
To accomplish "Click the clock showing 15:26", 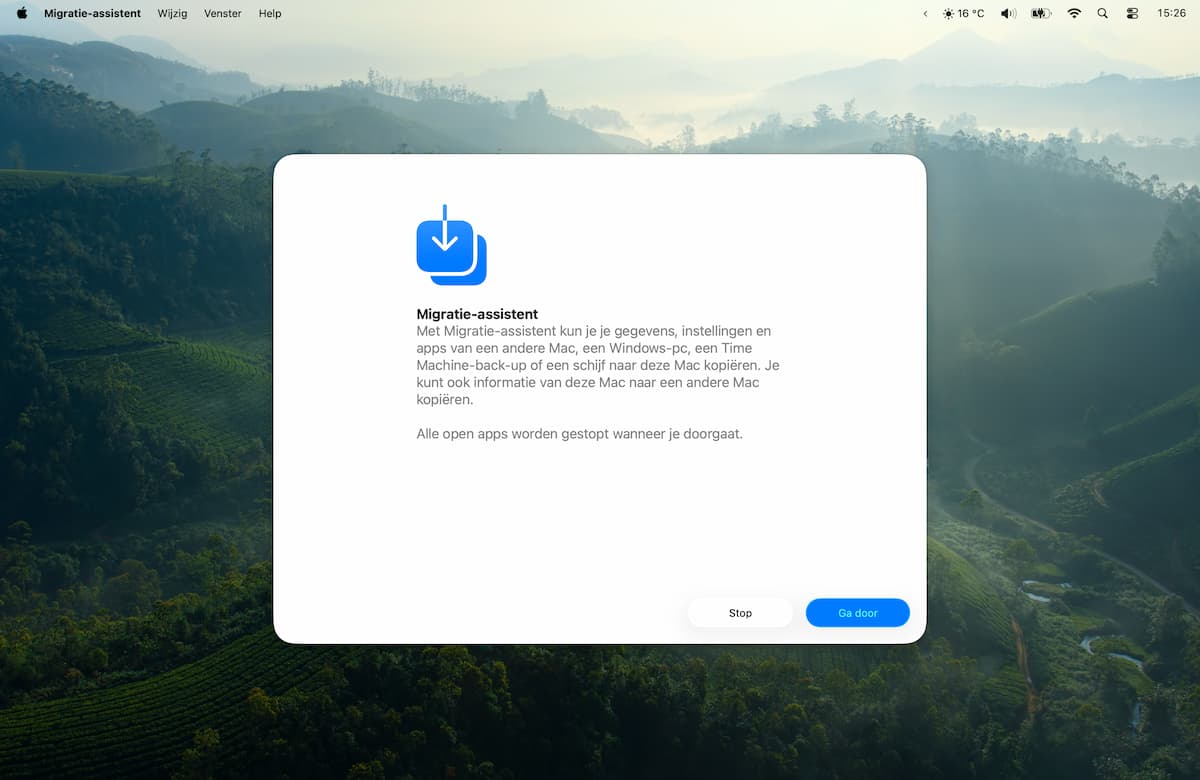I will click(x=1171, y=13).
